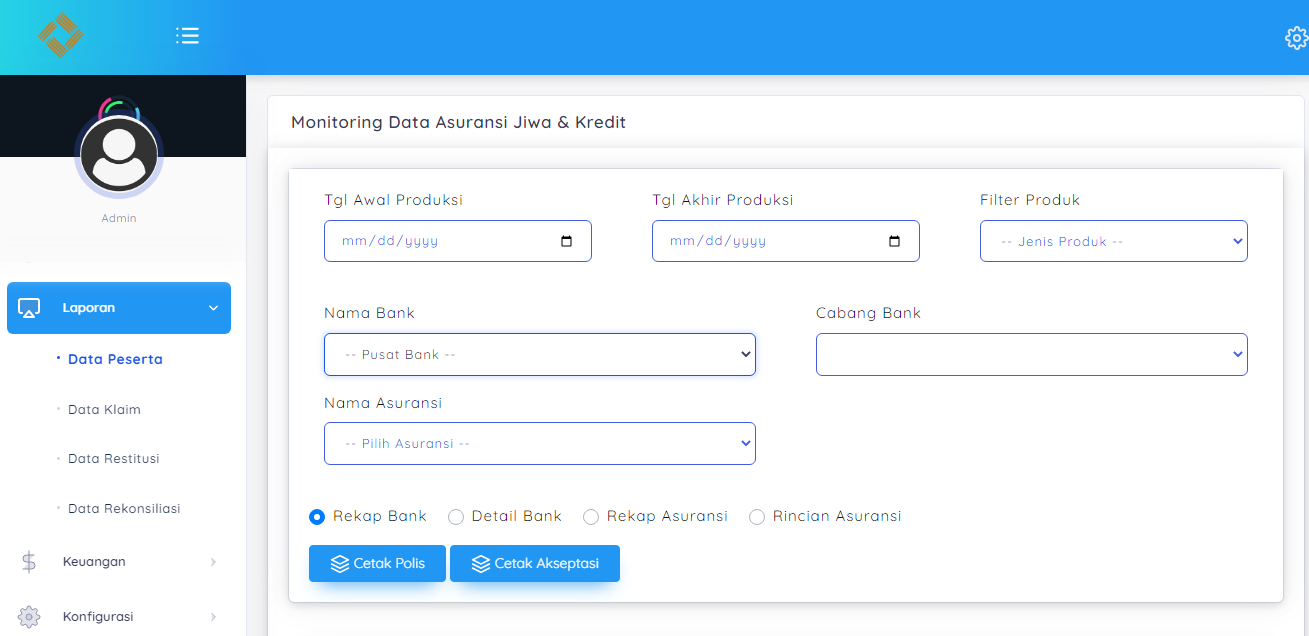
Task: Select the Rekap Bank radio button
Action: [317, 517]
